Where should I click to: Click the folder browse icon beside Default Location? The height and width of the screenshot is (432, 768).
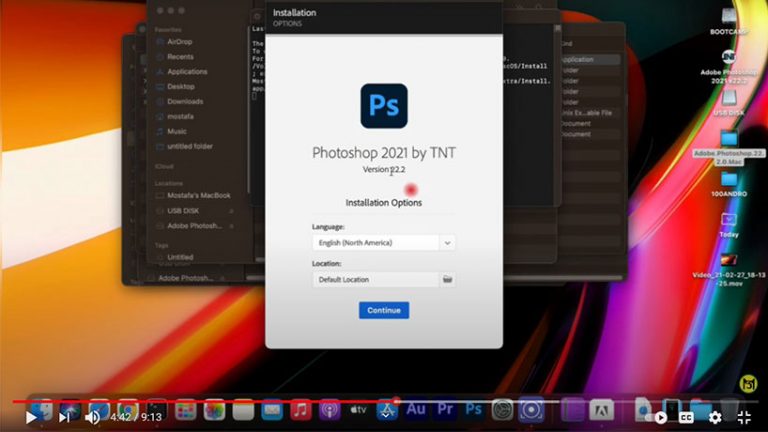[447, 280]
